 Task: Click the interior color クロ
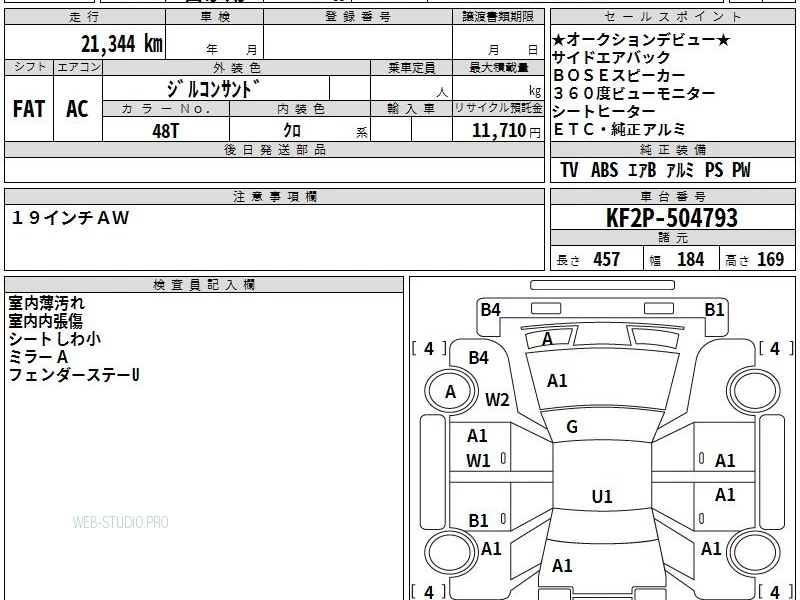point(292,130)
